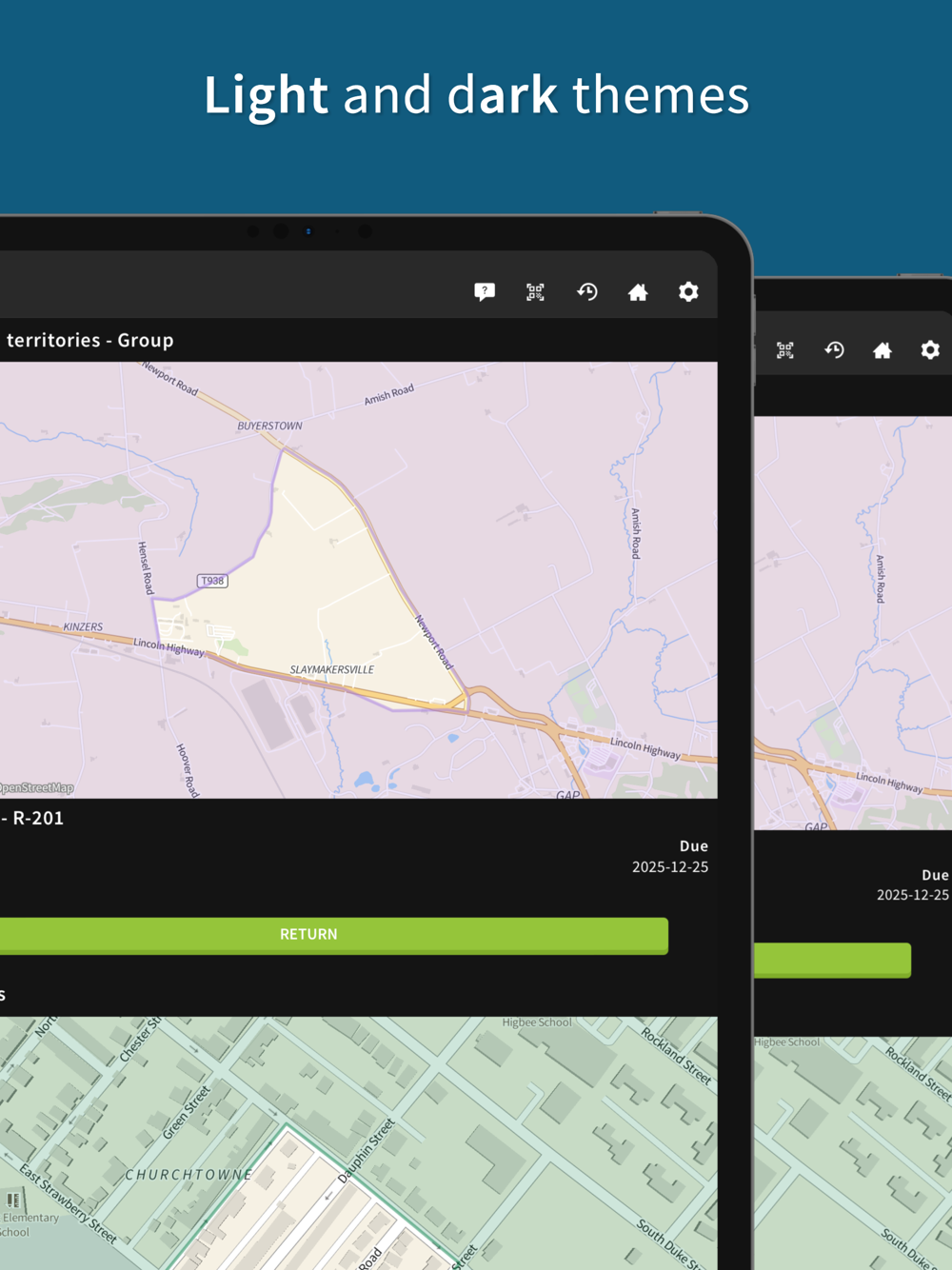Screen dimensions: 952x1270
Task: Click the Green Street label
Action: 187,1113
